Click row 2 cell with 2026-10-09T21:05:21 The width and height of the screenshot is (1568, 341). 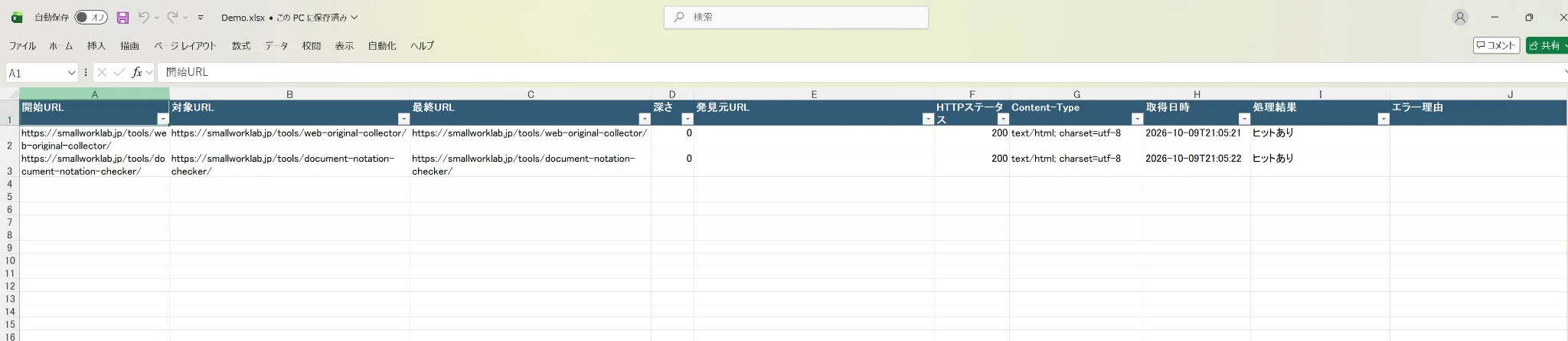tap(1197, 139)
